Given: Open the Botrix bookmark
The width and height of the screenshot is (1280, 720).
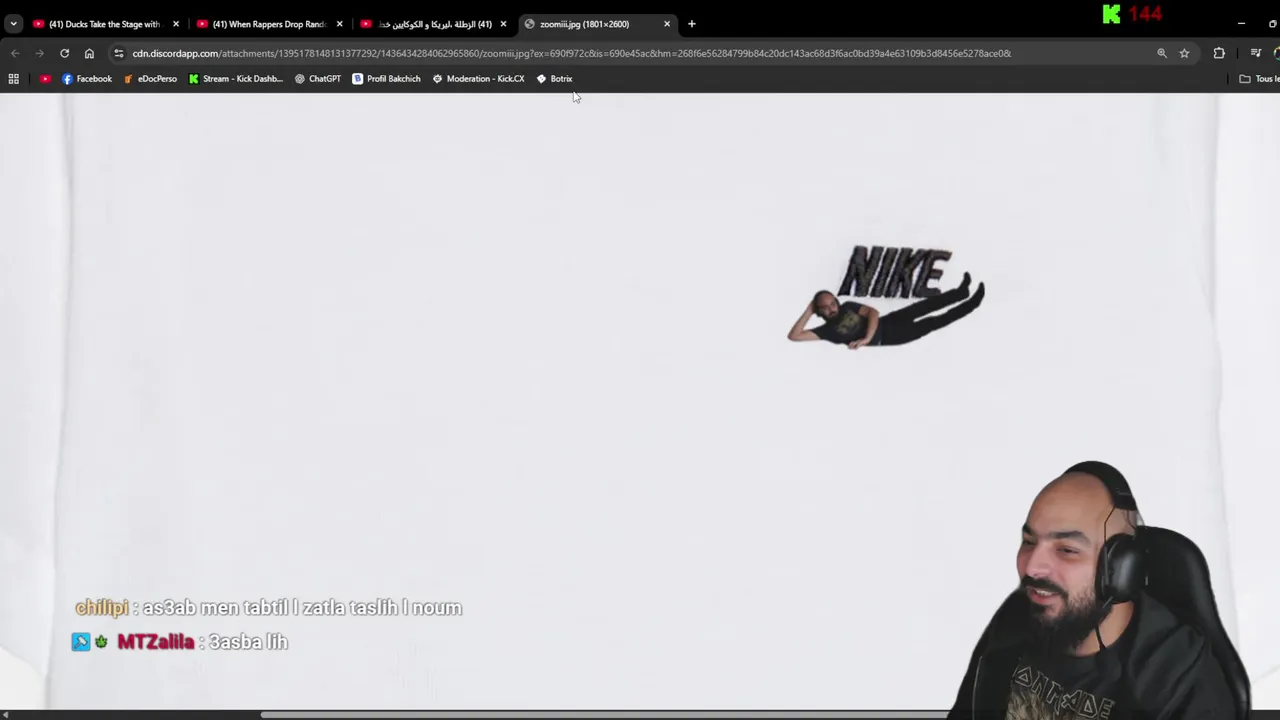Looking at the screenshot, I should click(554, 78).
